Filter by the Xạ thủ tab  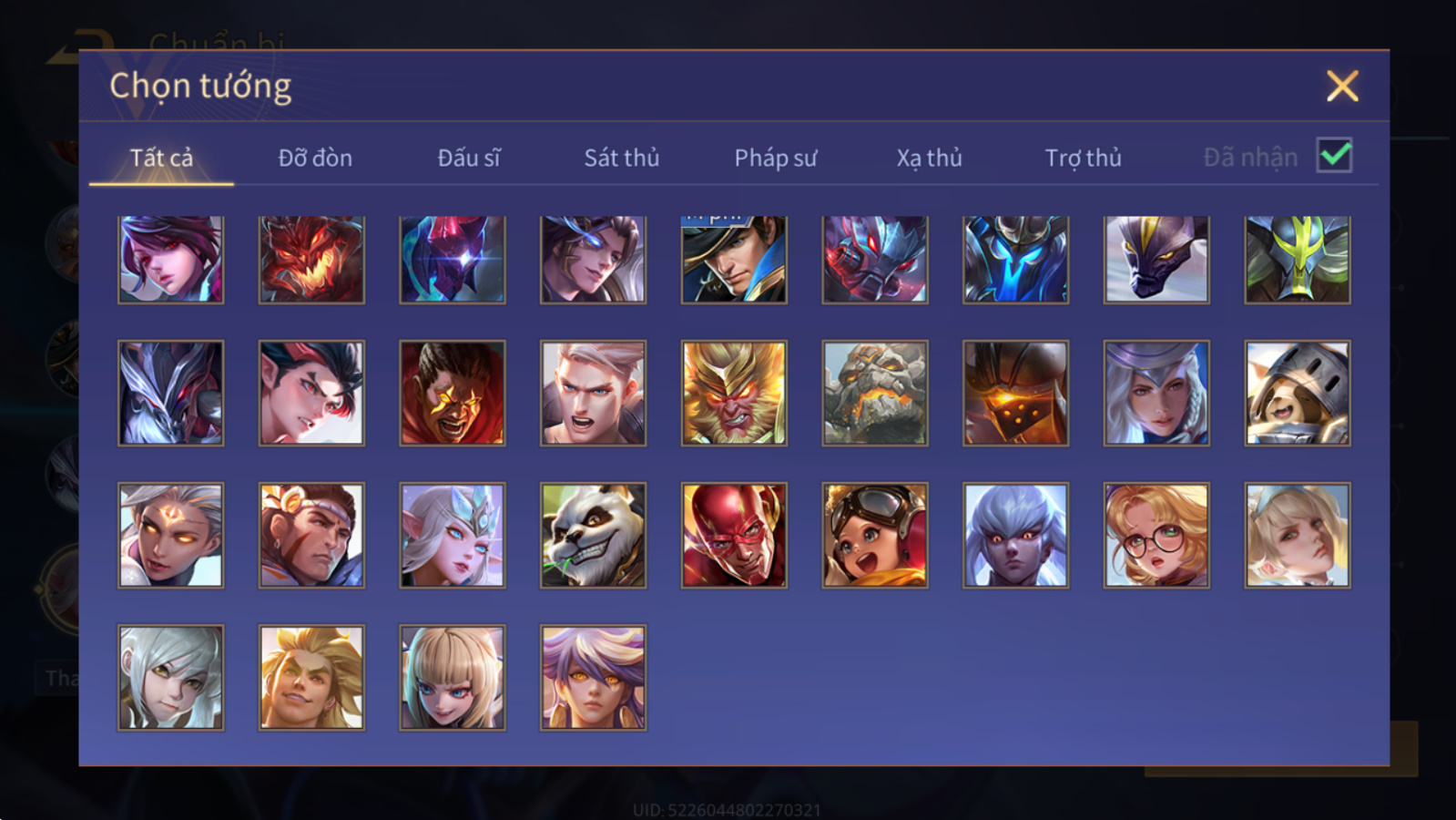pos(929,158)
